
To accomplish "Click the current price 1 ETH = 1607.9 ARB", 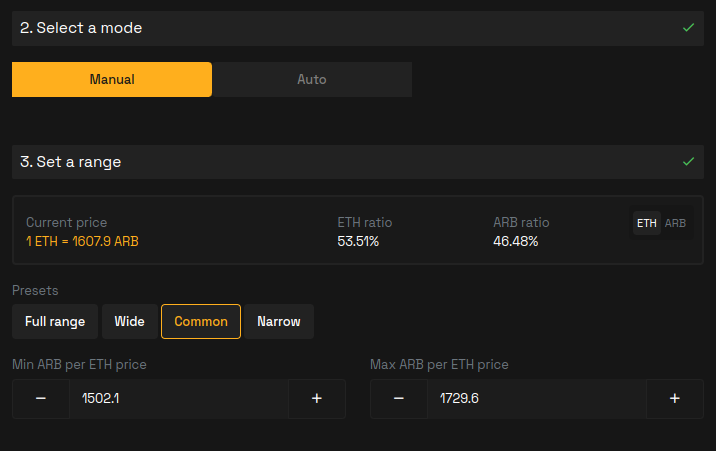I will click(82, 241).
